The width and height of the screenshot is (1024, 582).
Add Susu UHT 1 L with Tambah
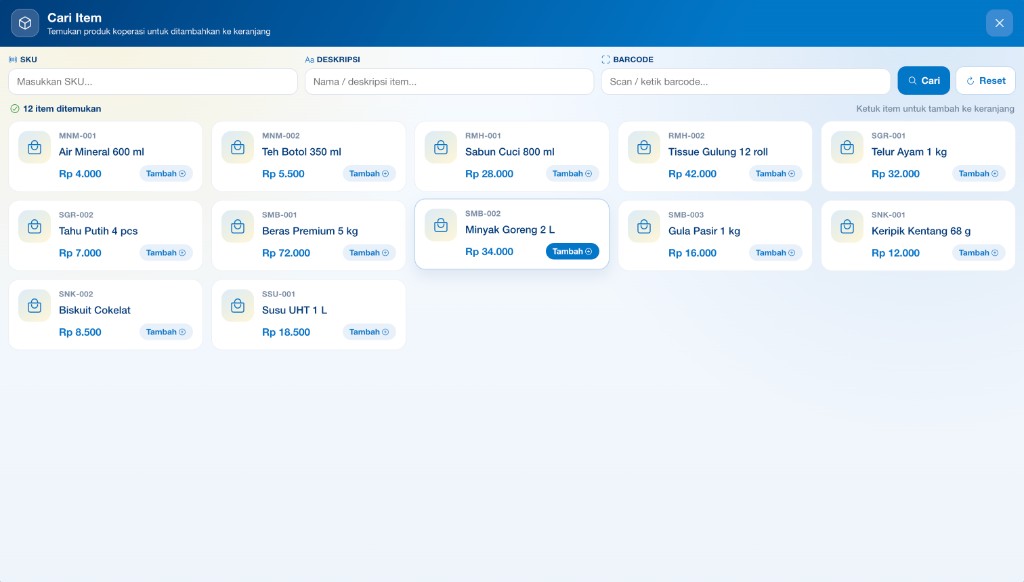pyautogui.click(x=369, y=332)
